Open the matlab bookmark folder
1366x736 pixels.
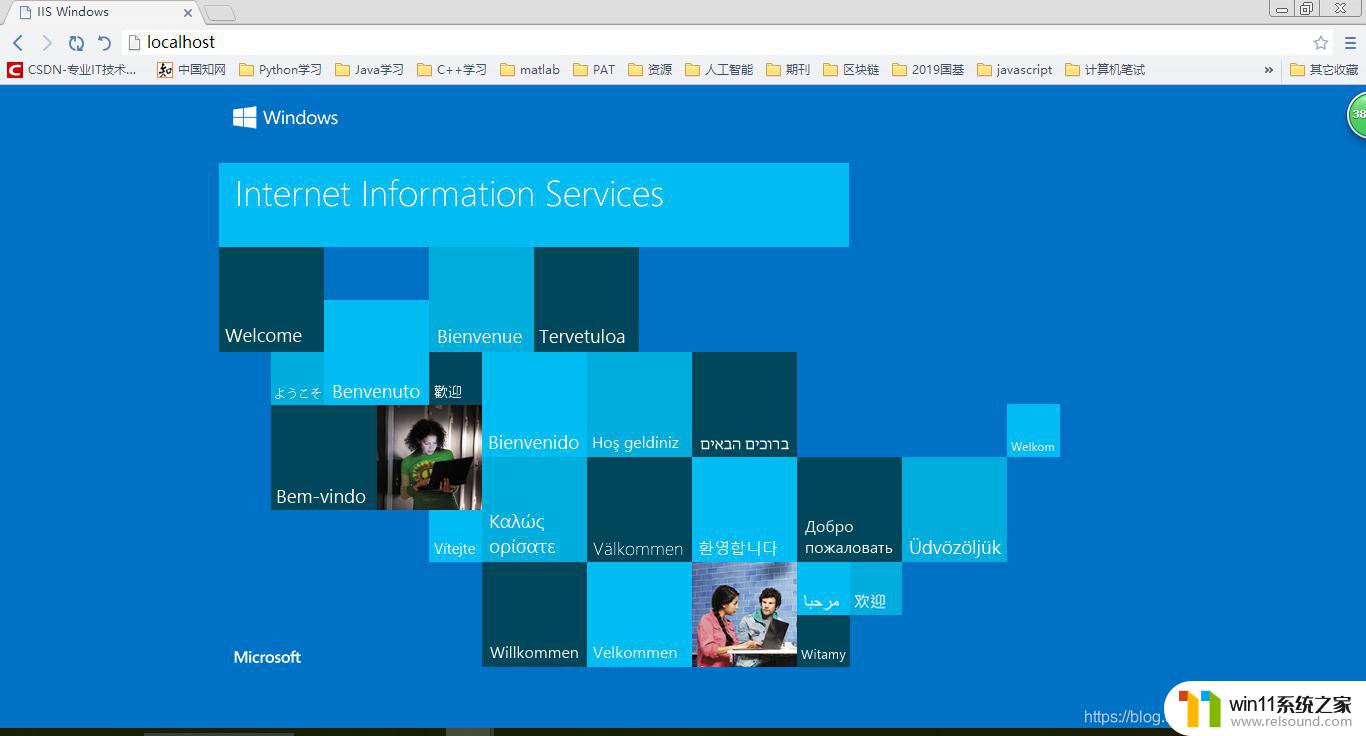click(x=530, y=70)
